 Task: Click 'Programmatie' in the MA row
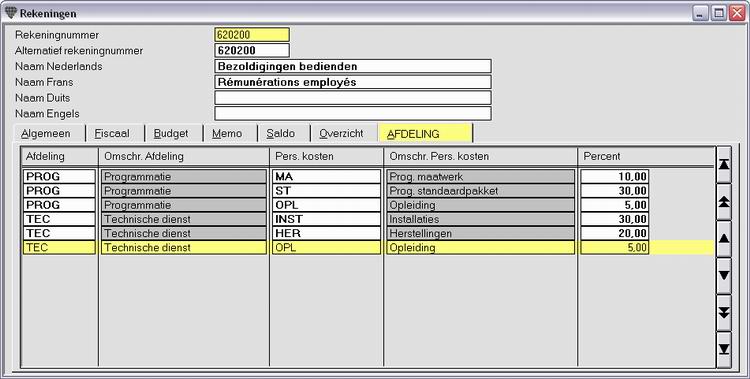point(184,176)
